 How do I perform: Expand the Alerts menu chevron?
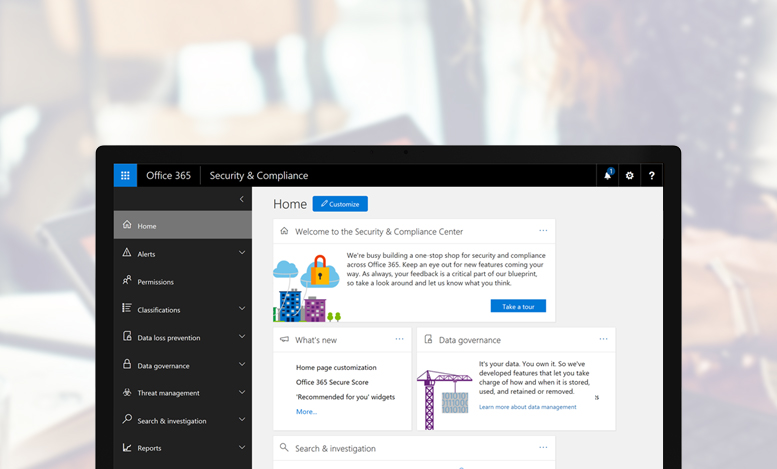[242, 253]
